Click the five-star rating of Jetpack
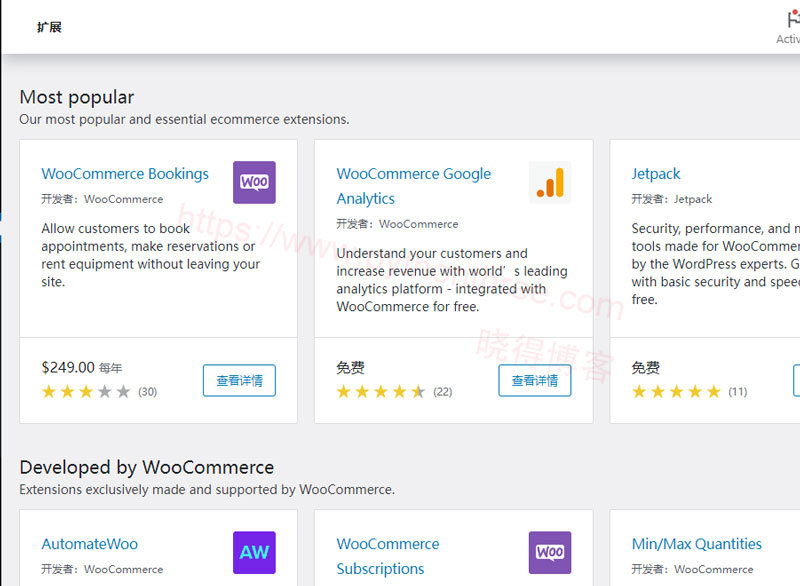Image resolution: width=800 pixels, height=586 pixels. pyautogui.click(x=676, y=392)
